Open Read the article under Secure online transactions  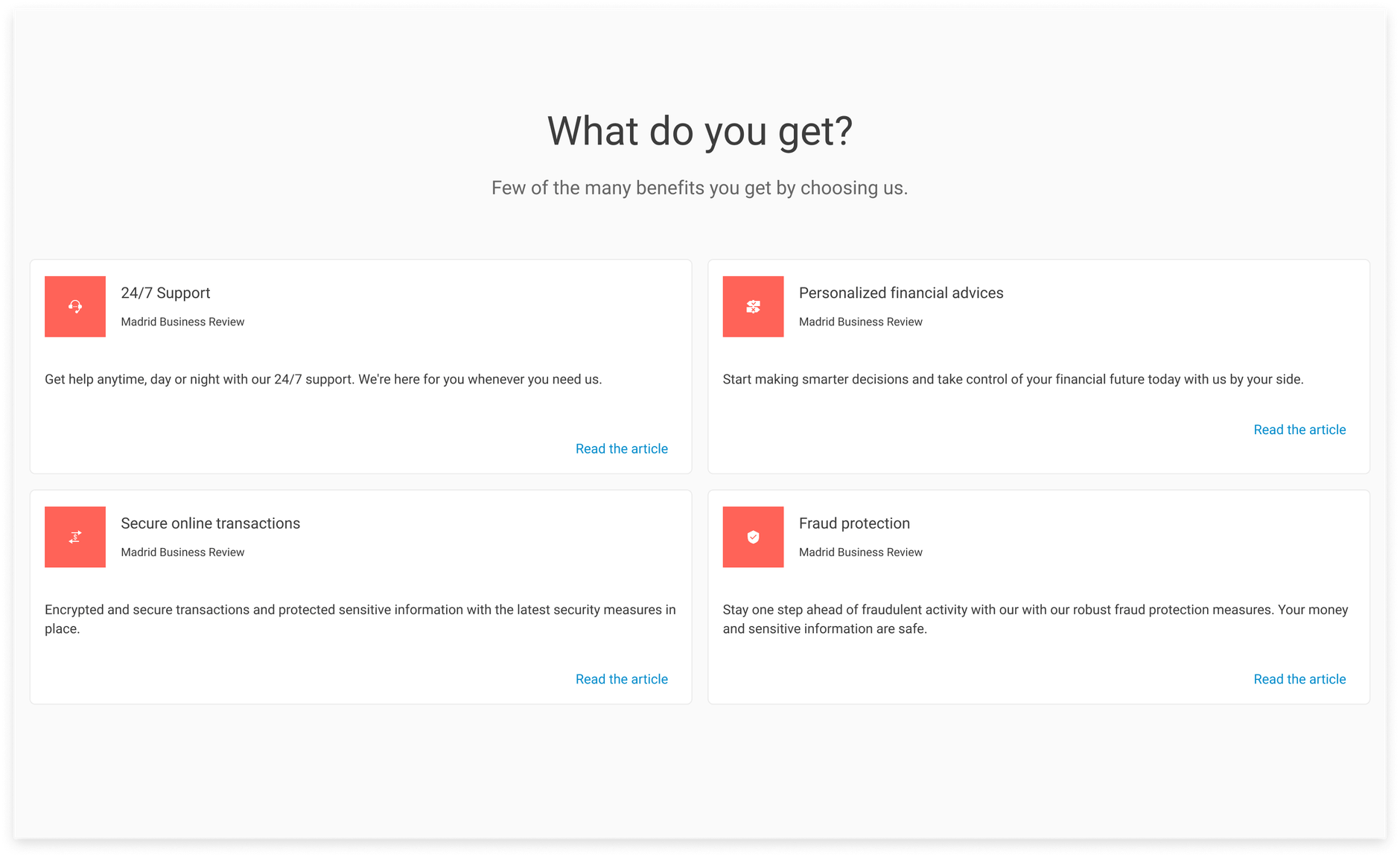(621, 678)
